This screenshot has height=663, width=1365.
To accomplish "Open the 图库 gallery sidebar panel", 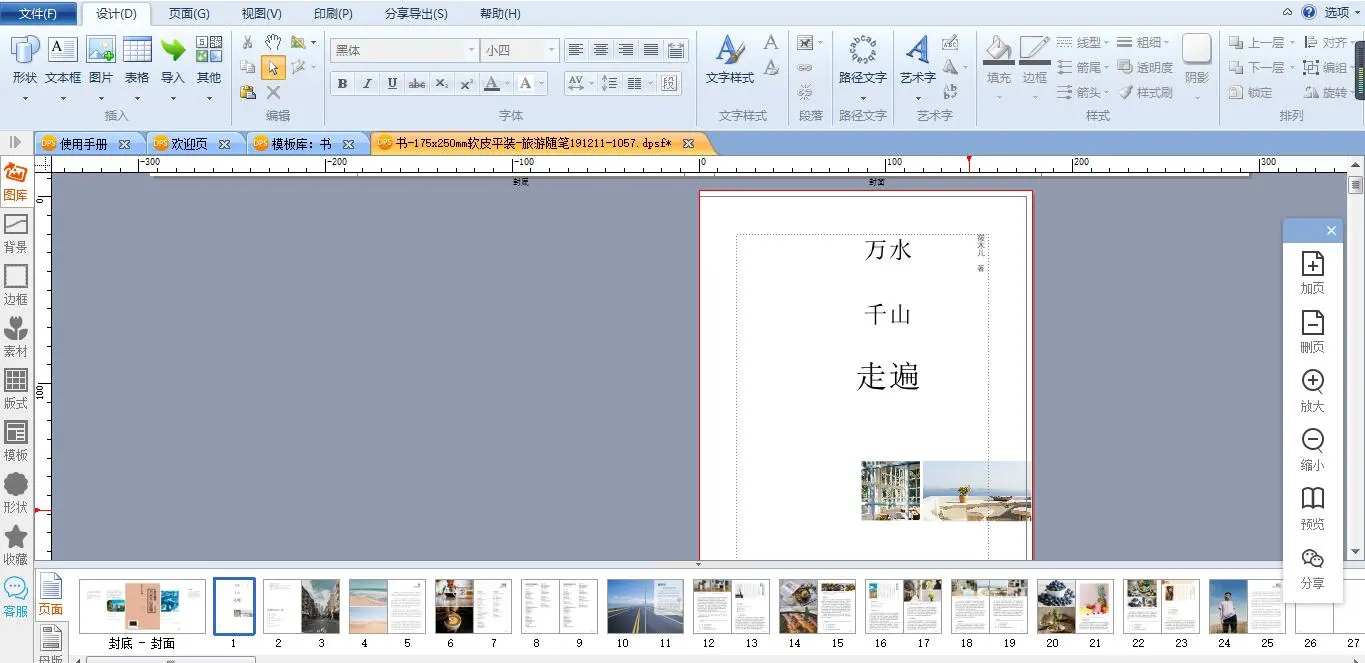I will pos(15,182).
